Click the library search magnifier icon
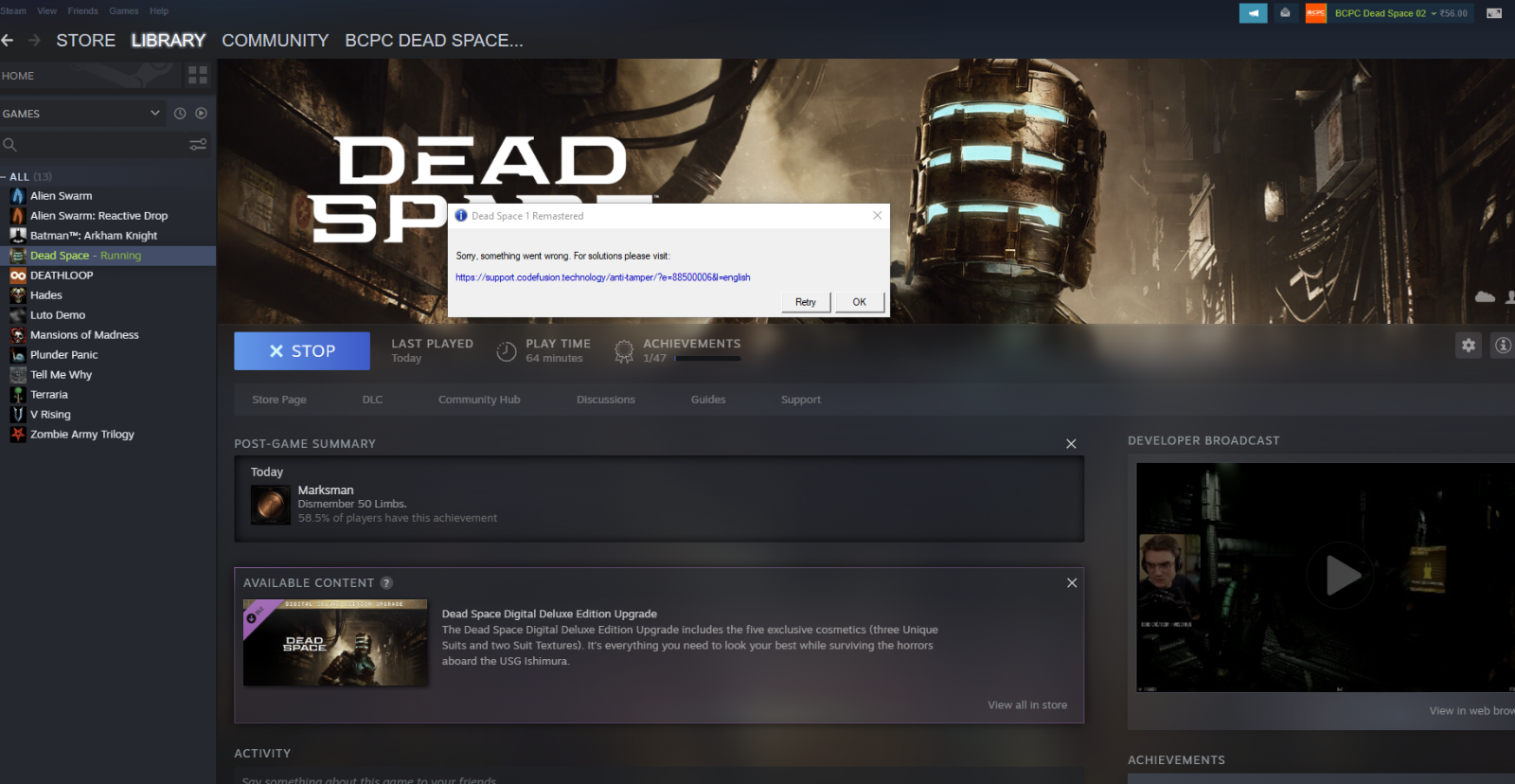The image size is (1515, 784). click(9, 145)
